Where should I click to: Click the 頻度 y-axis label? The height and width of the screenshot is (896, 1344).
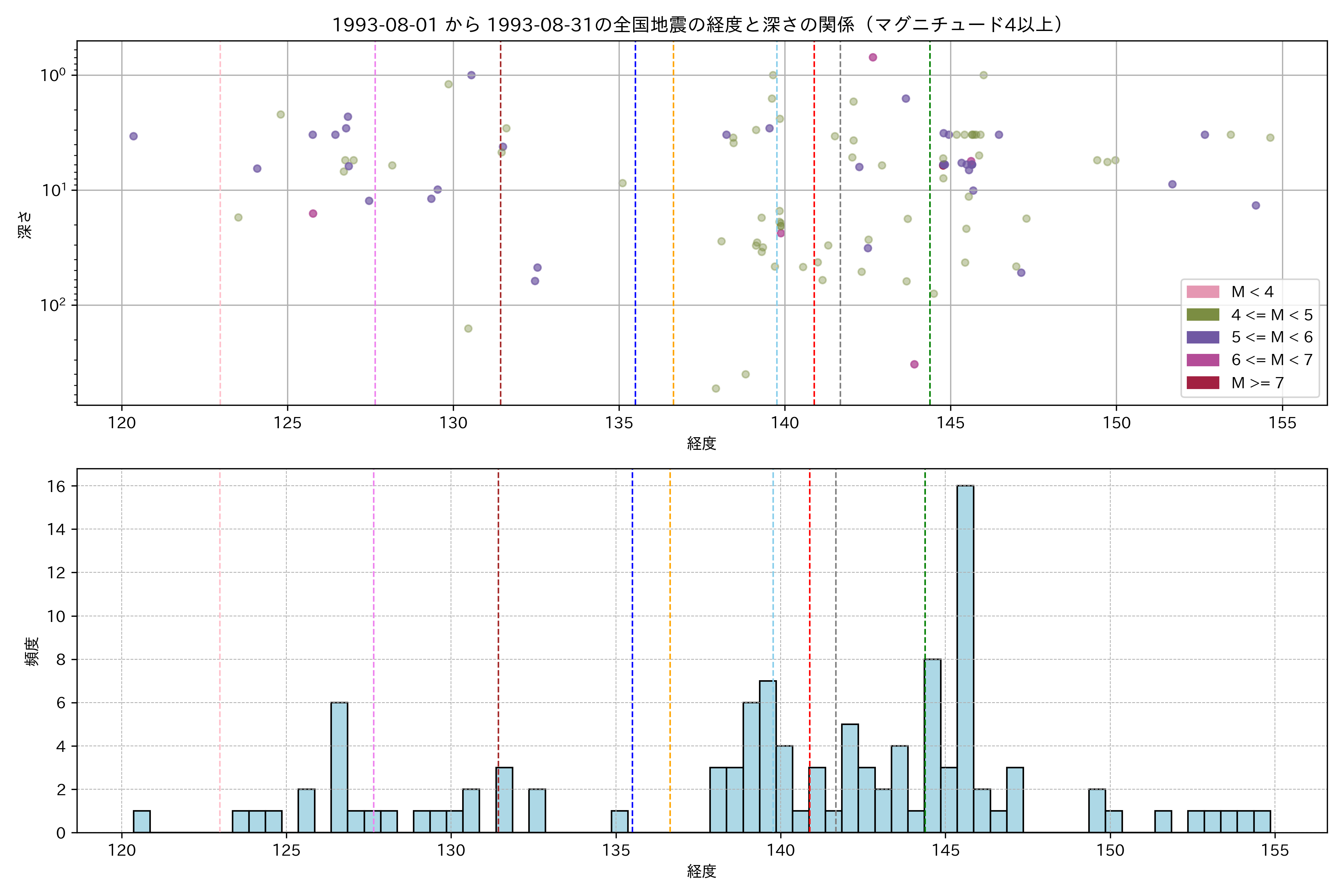pyautogui.click(x=32, y=651)
